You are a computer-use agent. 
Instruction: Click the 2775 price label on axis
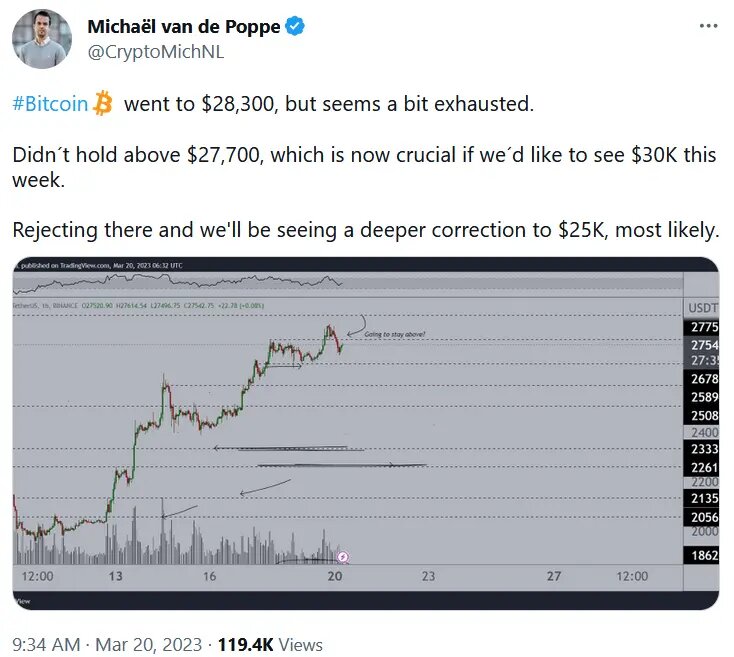tap(702, 327)
